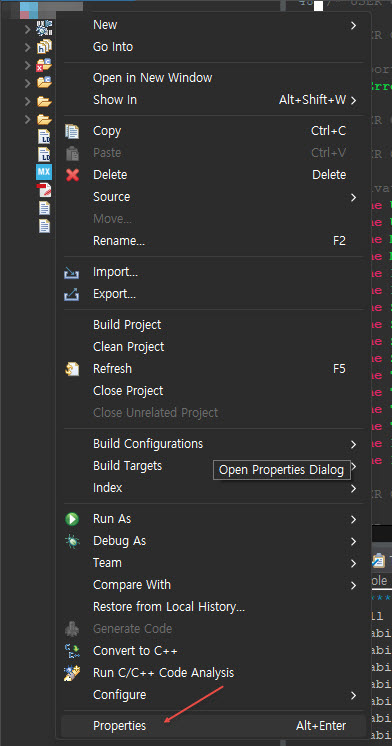The width and height of the screenshot is (392, 746).
Task: Expand the Binaries gear node chevron
Action: point(28,29)
